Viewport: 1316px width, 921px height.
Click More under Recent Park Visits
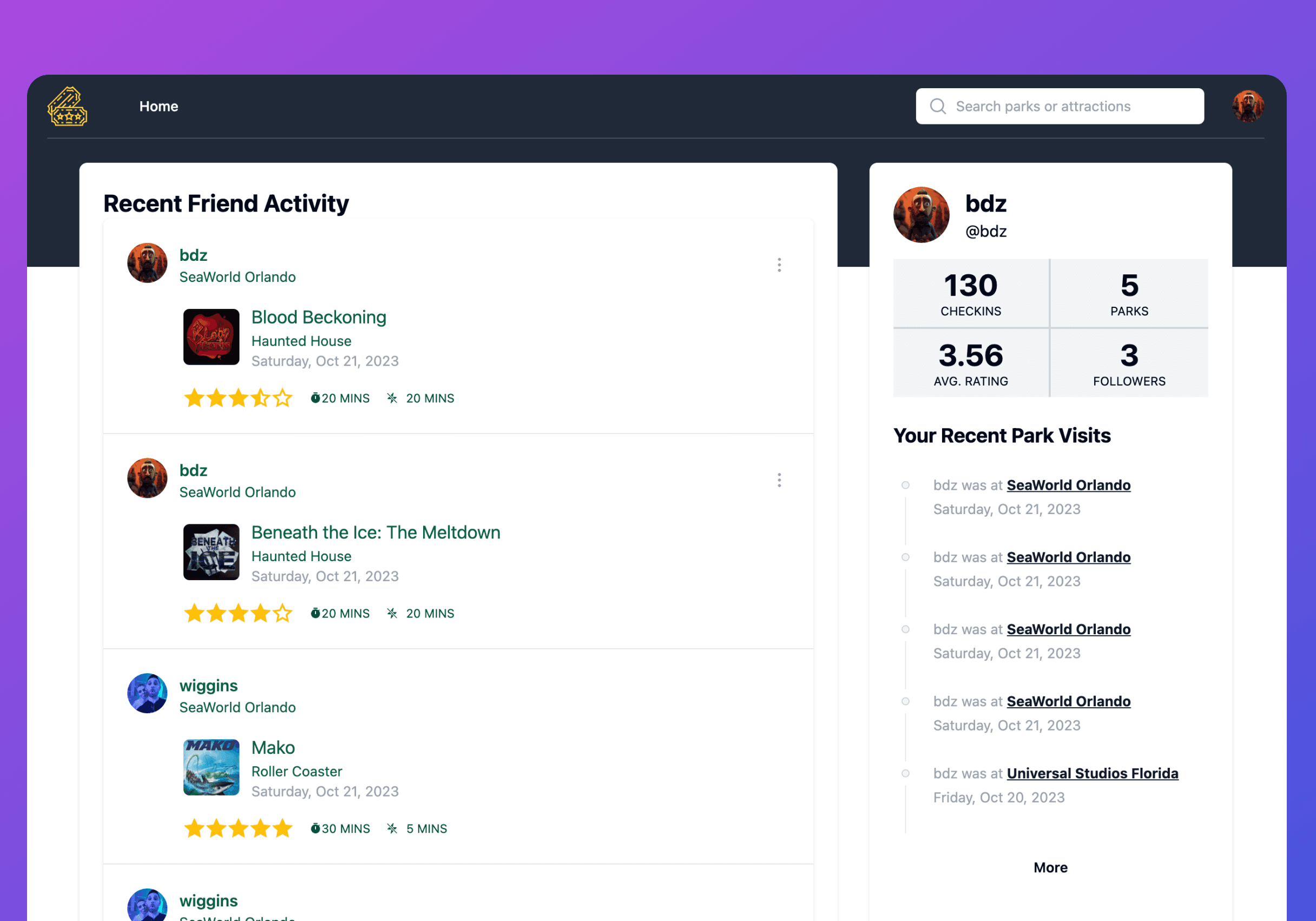(x=1050, y=867)
